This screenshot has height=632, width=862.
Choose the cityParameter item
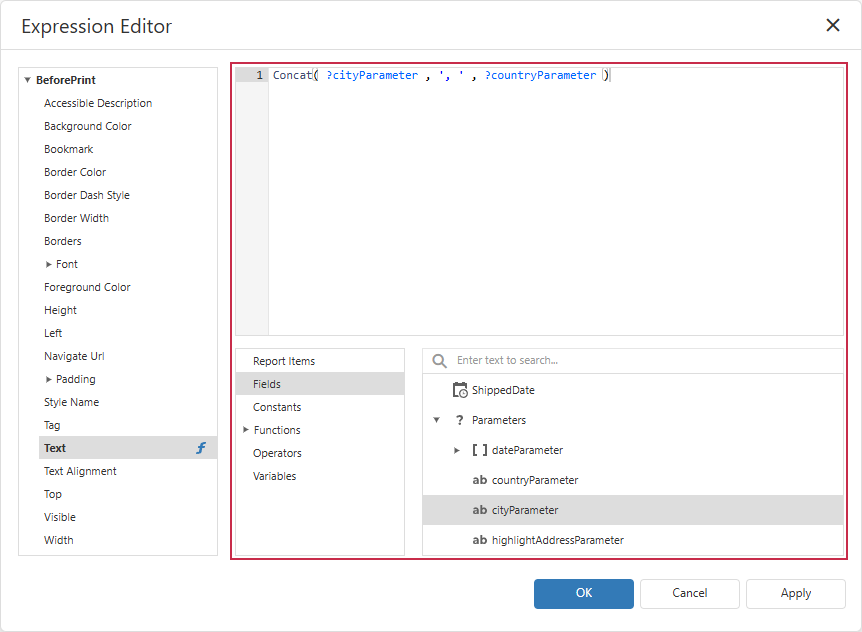(x=633, y=510)
